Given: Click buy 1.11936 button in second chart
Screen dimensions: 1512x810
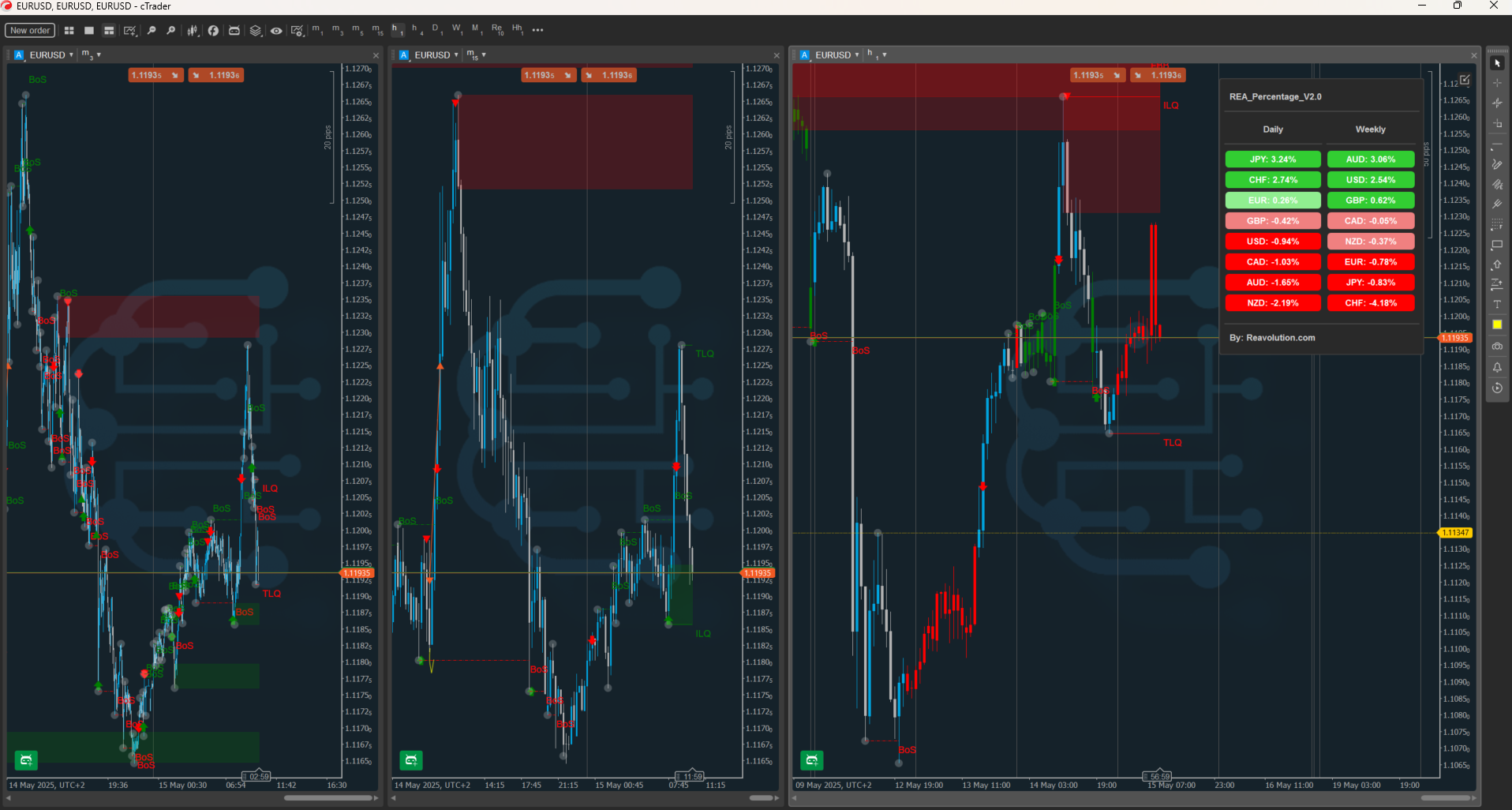Looking at the screenshot, I should (609, 75).
